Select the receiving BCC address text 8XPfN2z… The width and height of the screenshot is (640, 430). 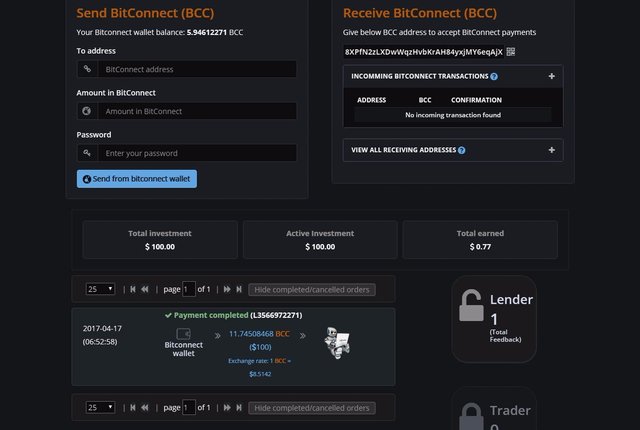coord(423,52)
